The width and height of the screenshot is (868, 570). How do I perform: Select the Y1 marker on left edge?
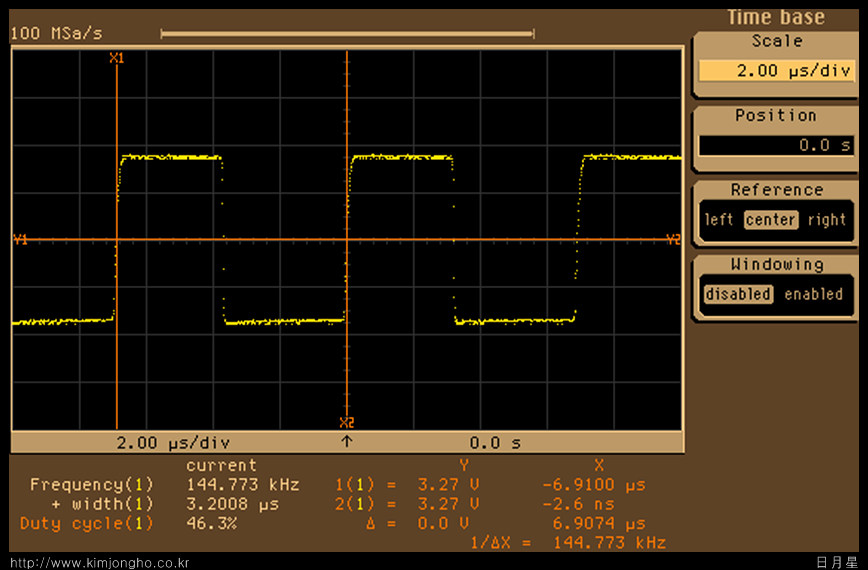[x=20, y=239]
